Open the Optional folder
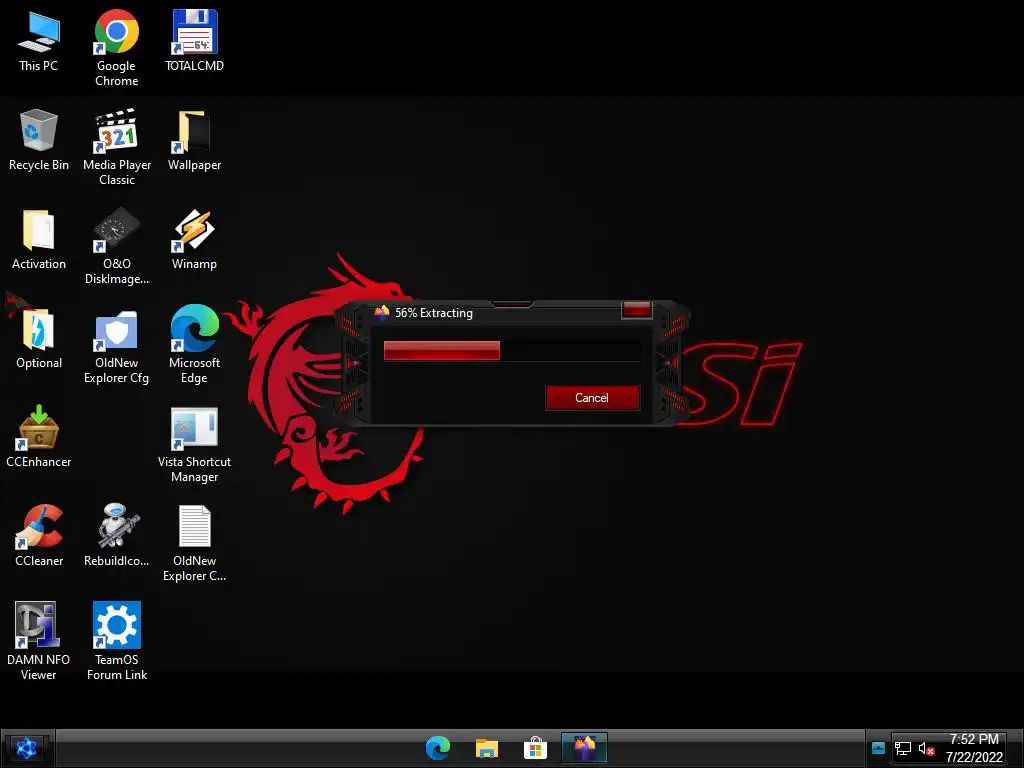This screenshot has height=768, width=1024. [39, 338]
